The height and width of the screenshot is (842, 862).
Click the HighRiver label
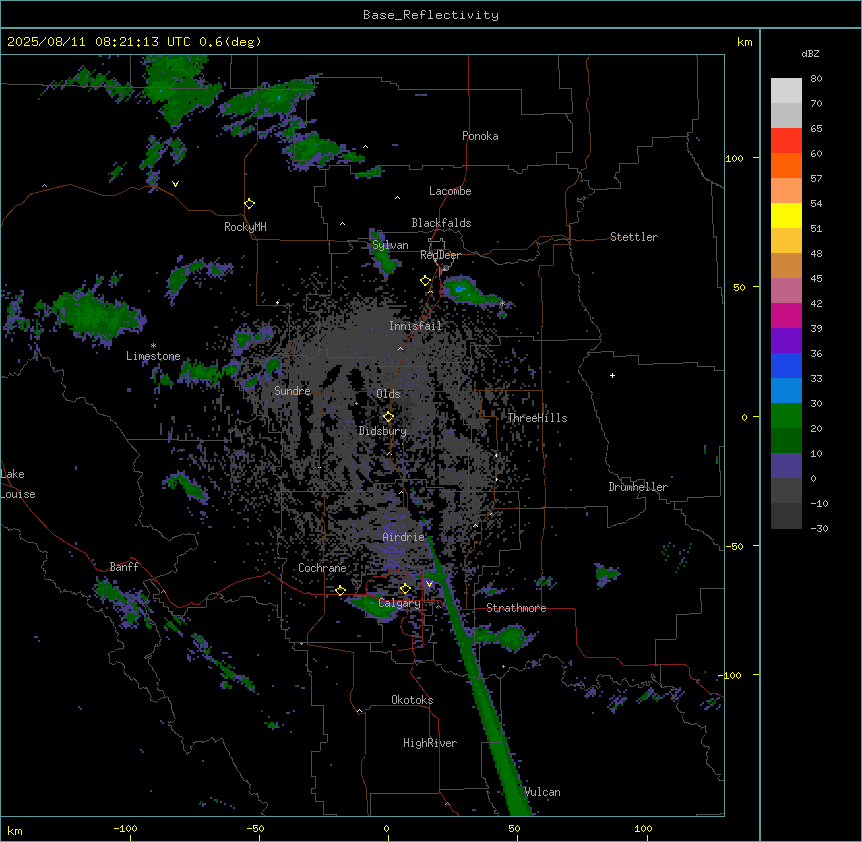click(x=430, y=743)
